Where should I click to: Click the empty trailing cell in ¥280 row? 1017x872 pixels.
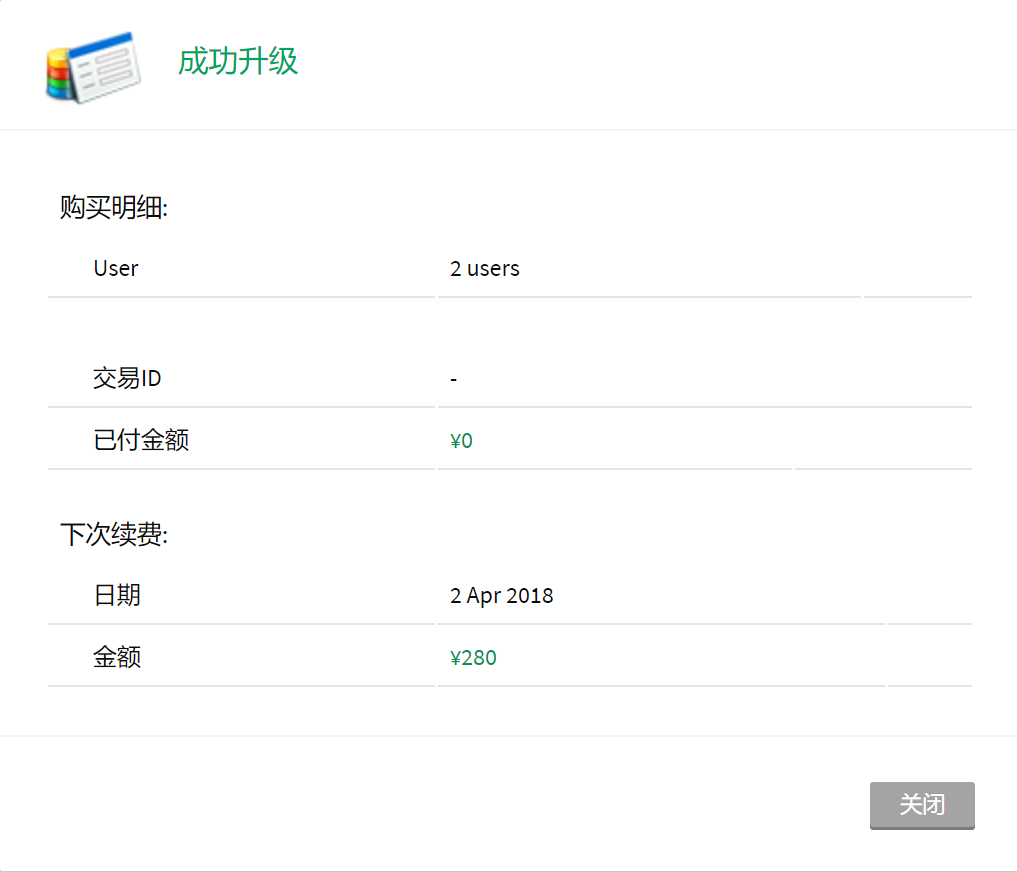tap(929, 657)
